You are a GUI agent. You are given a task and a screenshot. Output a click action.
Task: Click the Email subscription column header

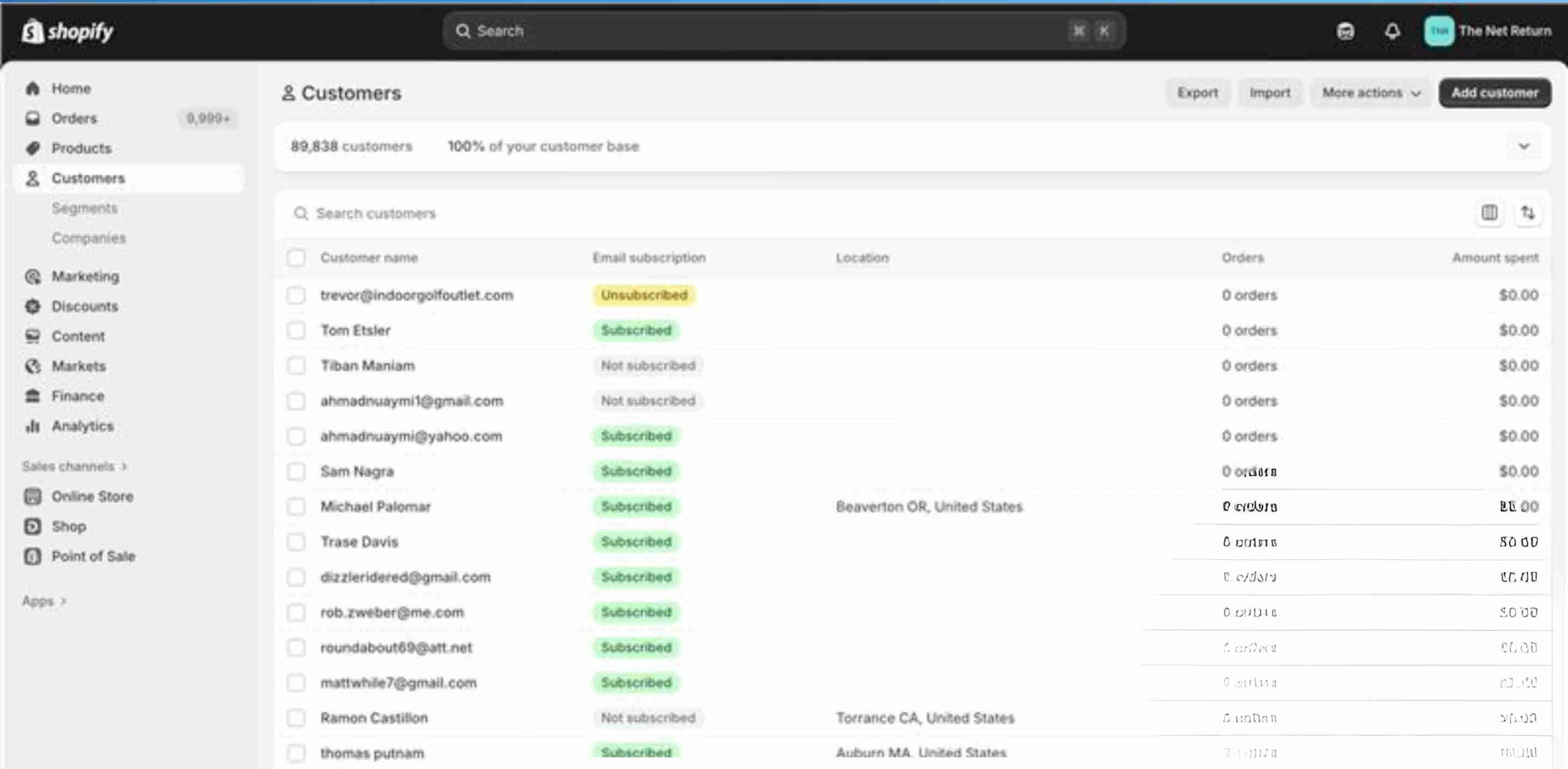650,258
